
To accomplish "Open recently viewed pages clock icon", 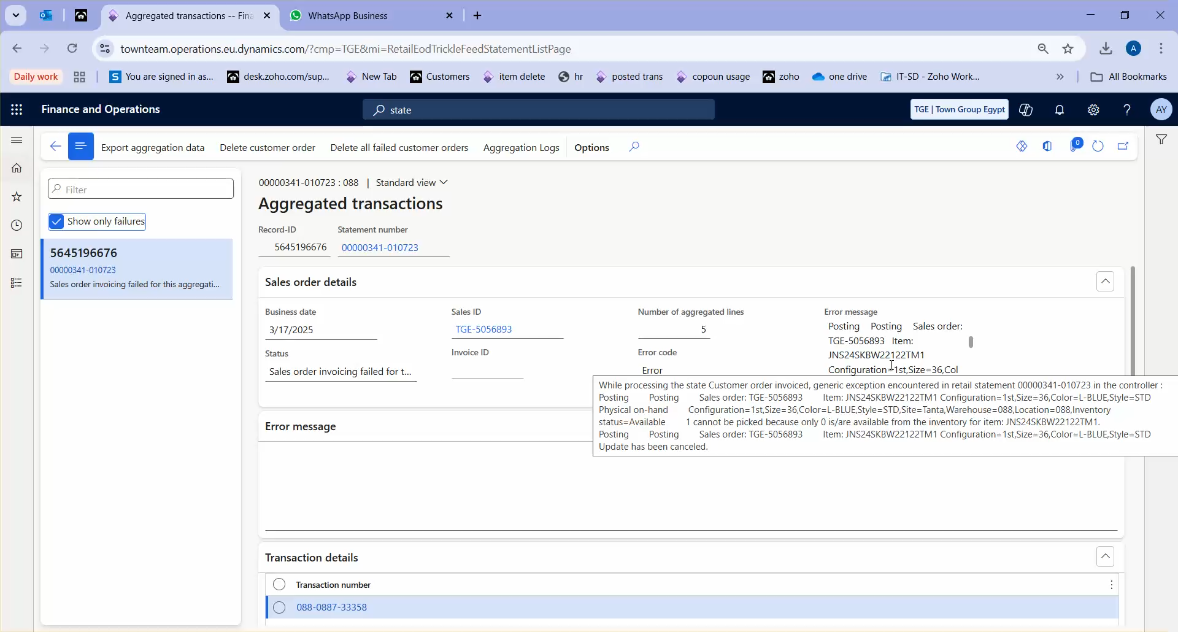I will [x=16, y=226].
